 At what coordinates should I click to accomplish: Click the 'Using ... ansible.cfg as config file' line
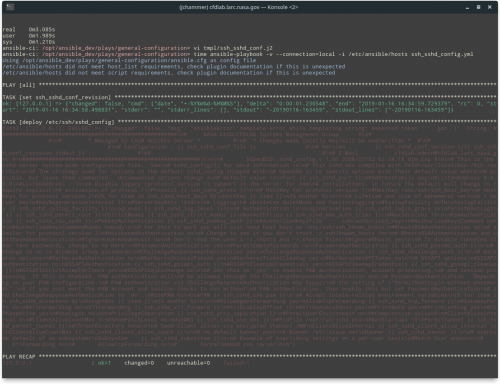[129, 60]
